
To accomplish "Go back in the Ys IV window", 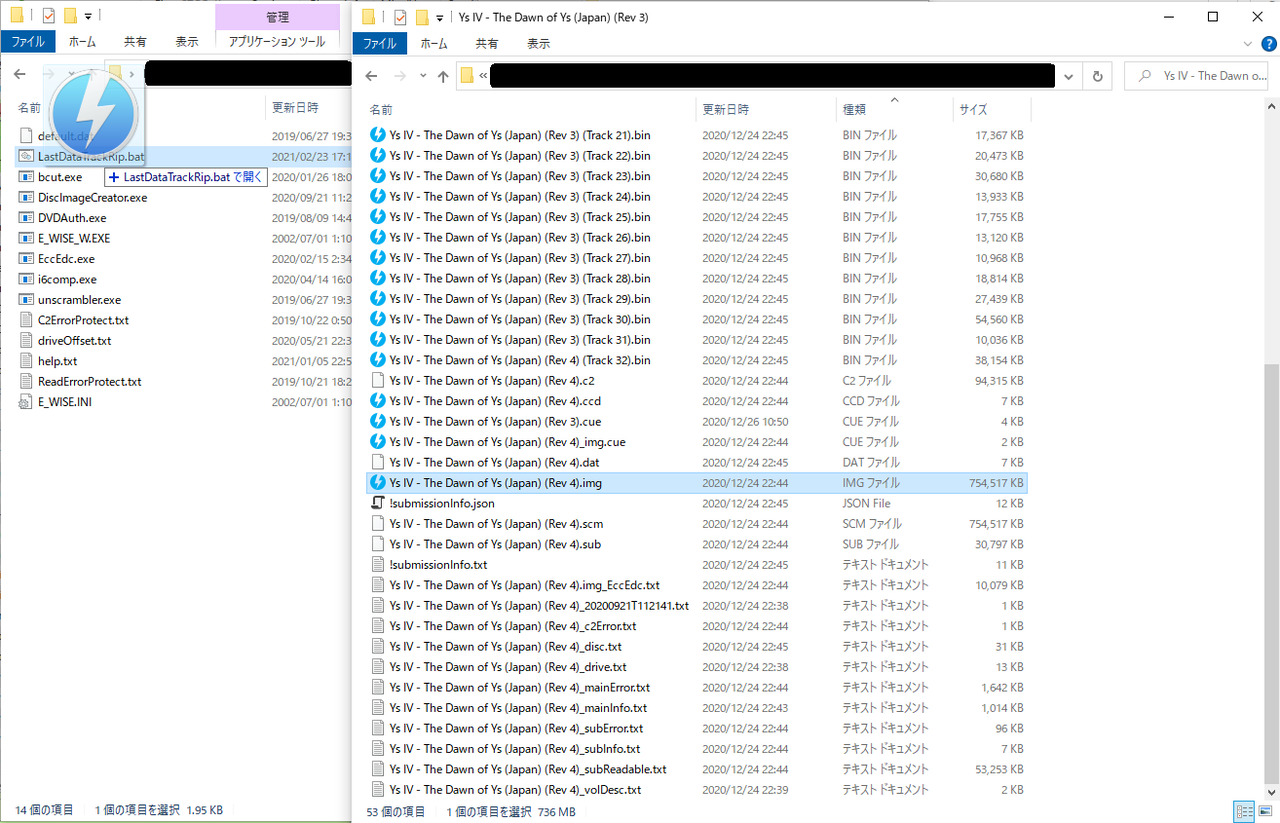I will [371, 77].
